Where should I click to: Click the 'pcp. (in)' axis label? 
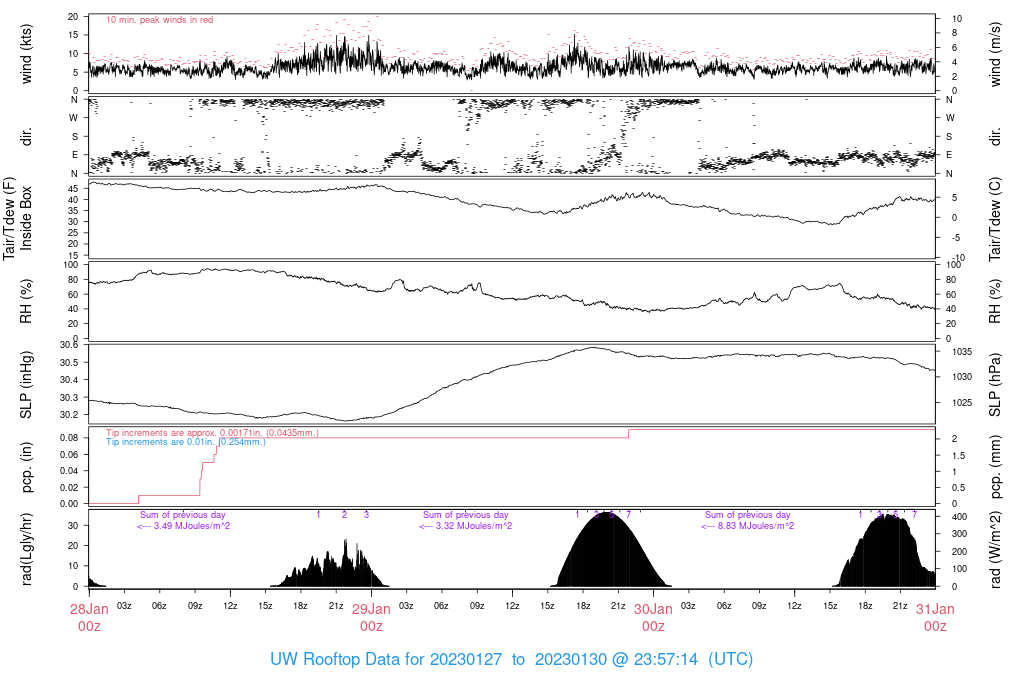pos(26,466)
